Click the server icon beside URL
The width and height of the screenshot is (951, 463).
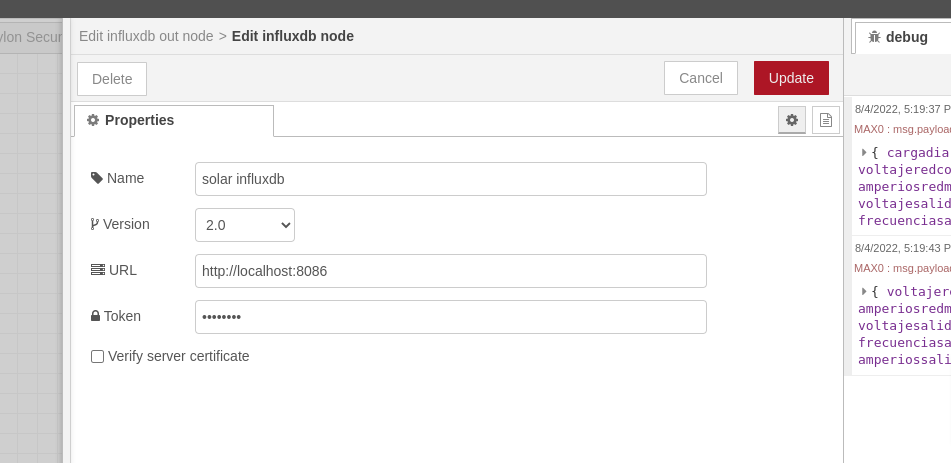pyautogui.click(x=98, y=270)
